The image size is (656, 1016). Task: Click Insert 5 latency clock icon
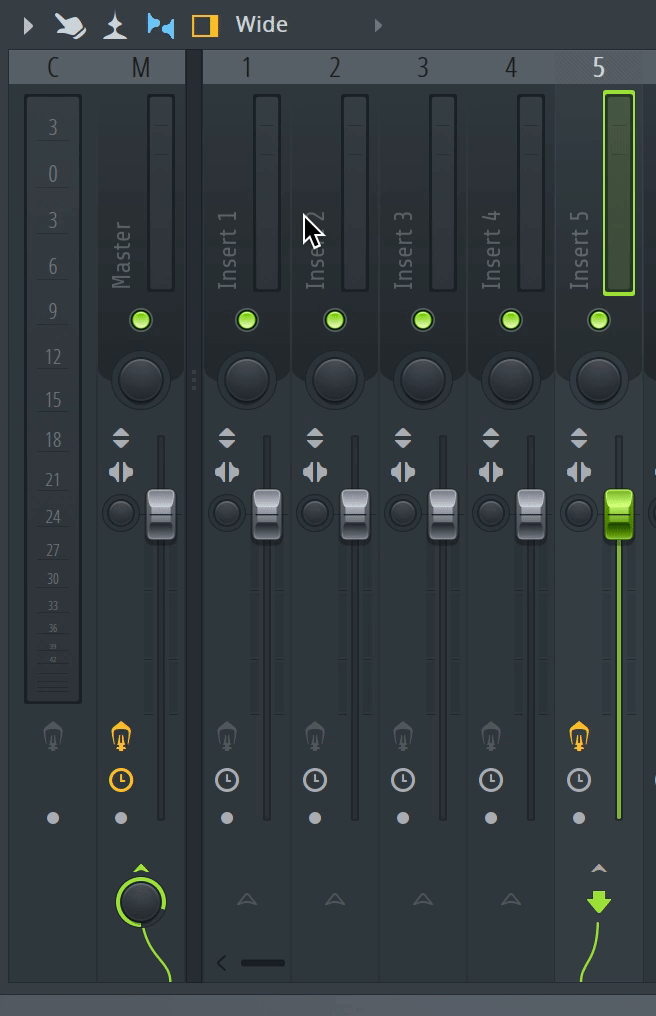click(x=579, y=779)
